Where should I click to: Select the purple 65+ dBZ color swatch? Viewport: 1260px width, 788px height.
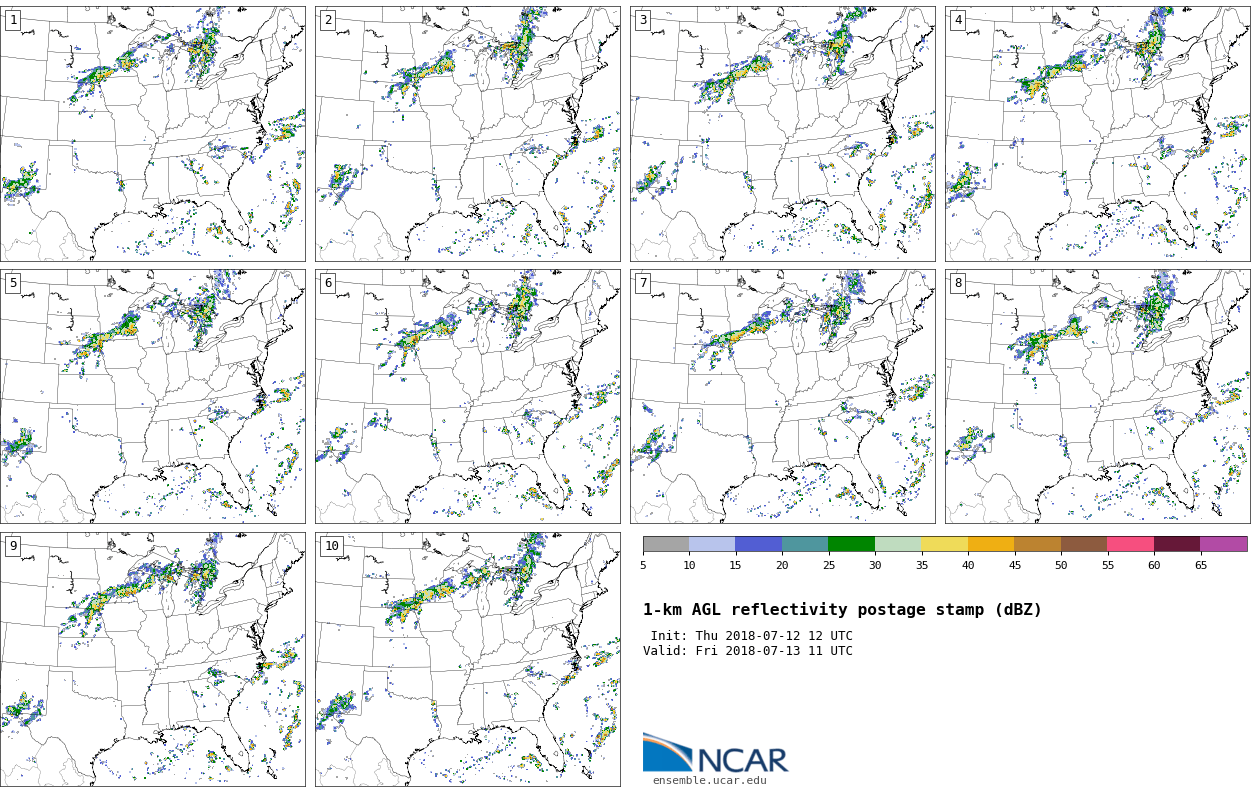1223,544
